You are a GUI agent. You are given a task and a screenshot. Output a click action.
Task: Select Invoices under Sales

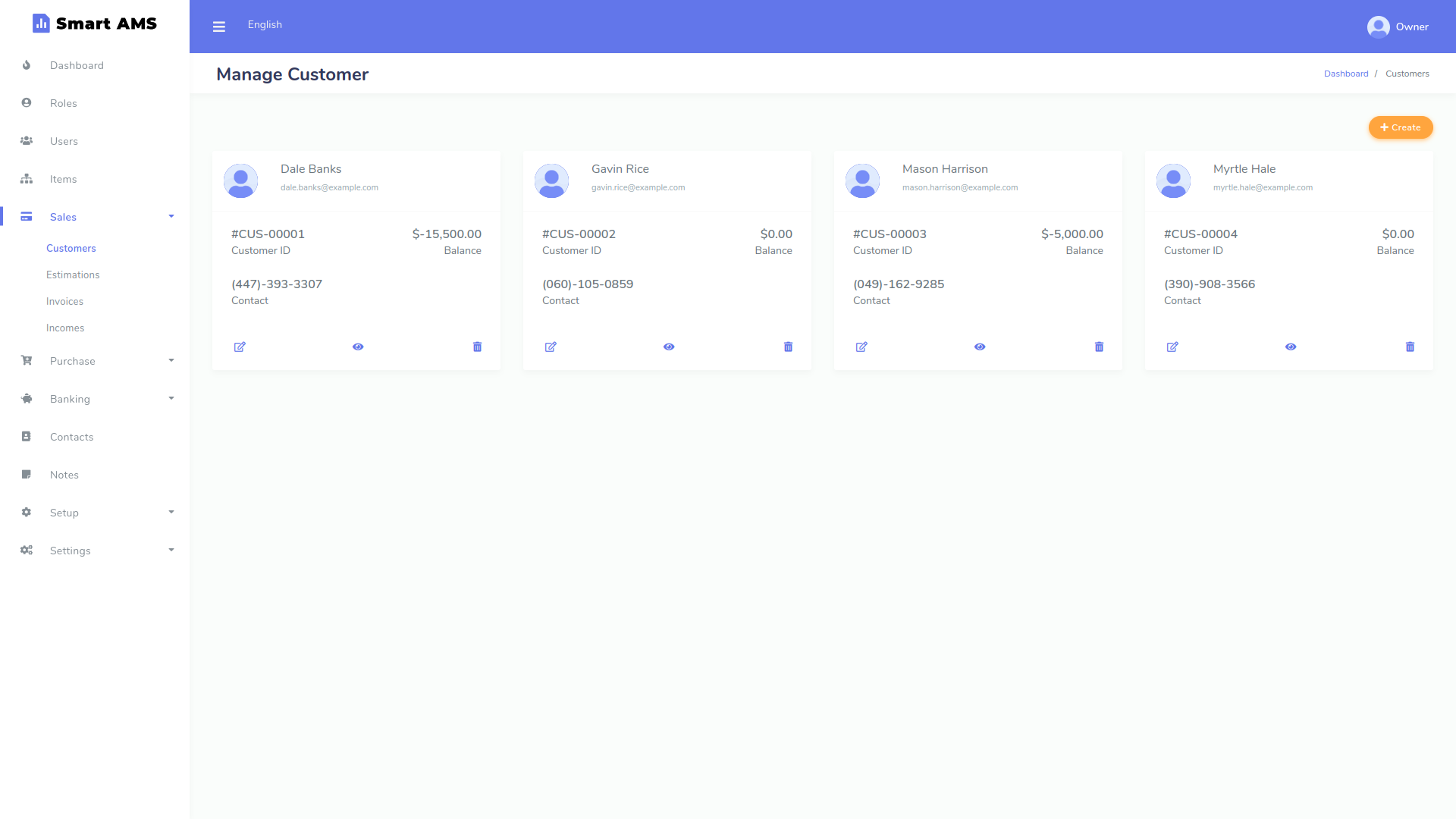tap(64, 301)
